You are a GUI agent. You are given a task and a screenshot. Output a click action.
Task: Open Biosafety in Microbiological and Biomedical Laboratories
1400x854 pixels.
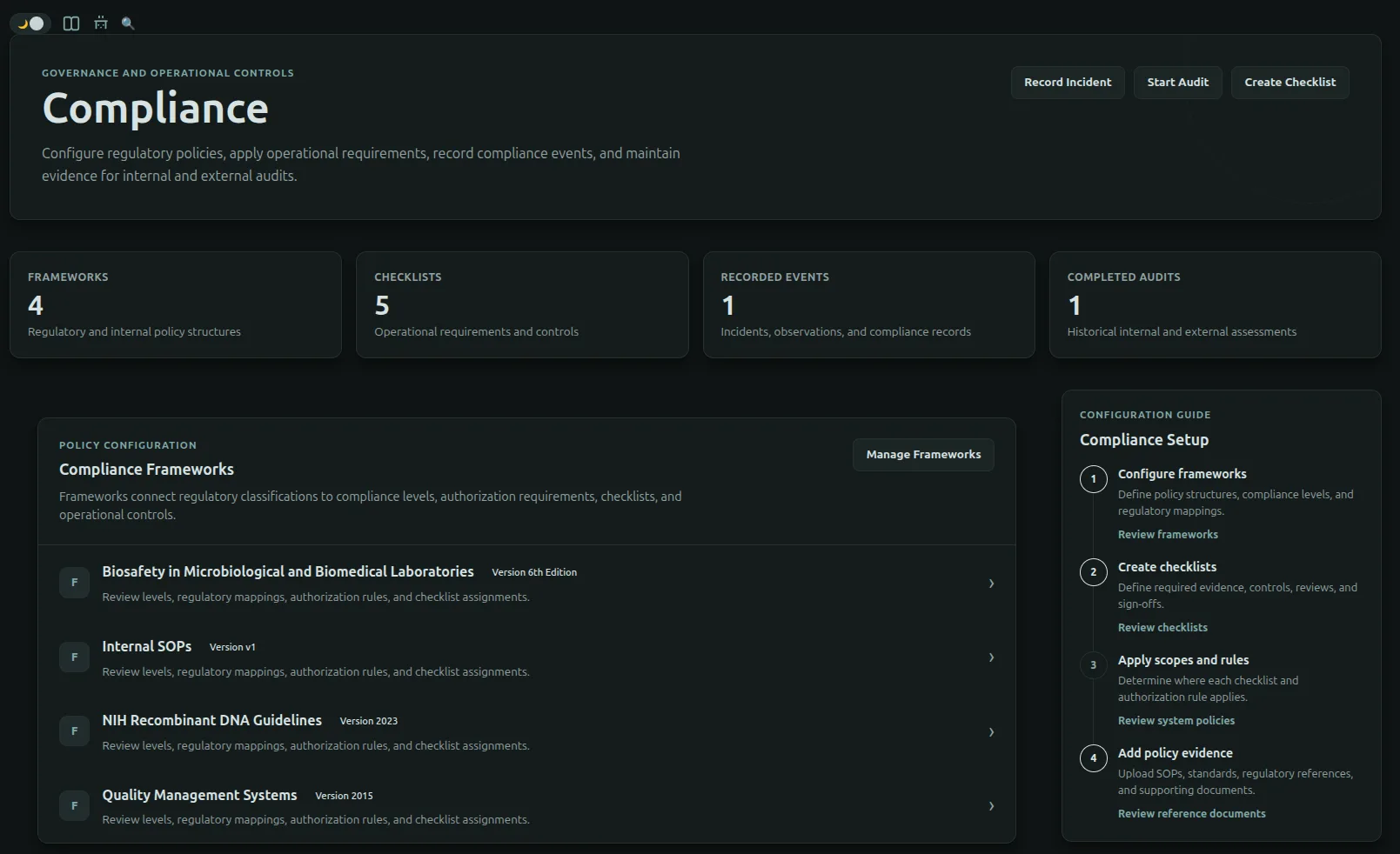tap(288, 571)
